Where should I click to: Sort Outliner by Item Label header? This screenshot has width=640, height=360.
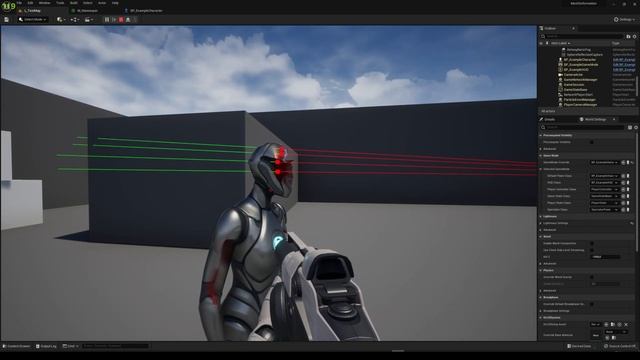[560, 43]
